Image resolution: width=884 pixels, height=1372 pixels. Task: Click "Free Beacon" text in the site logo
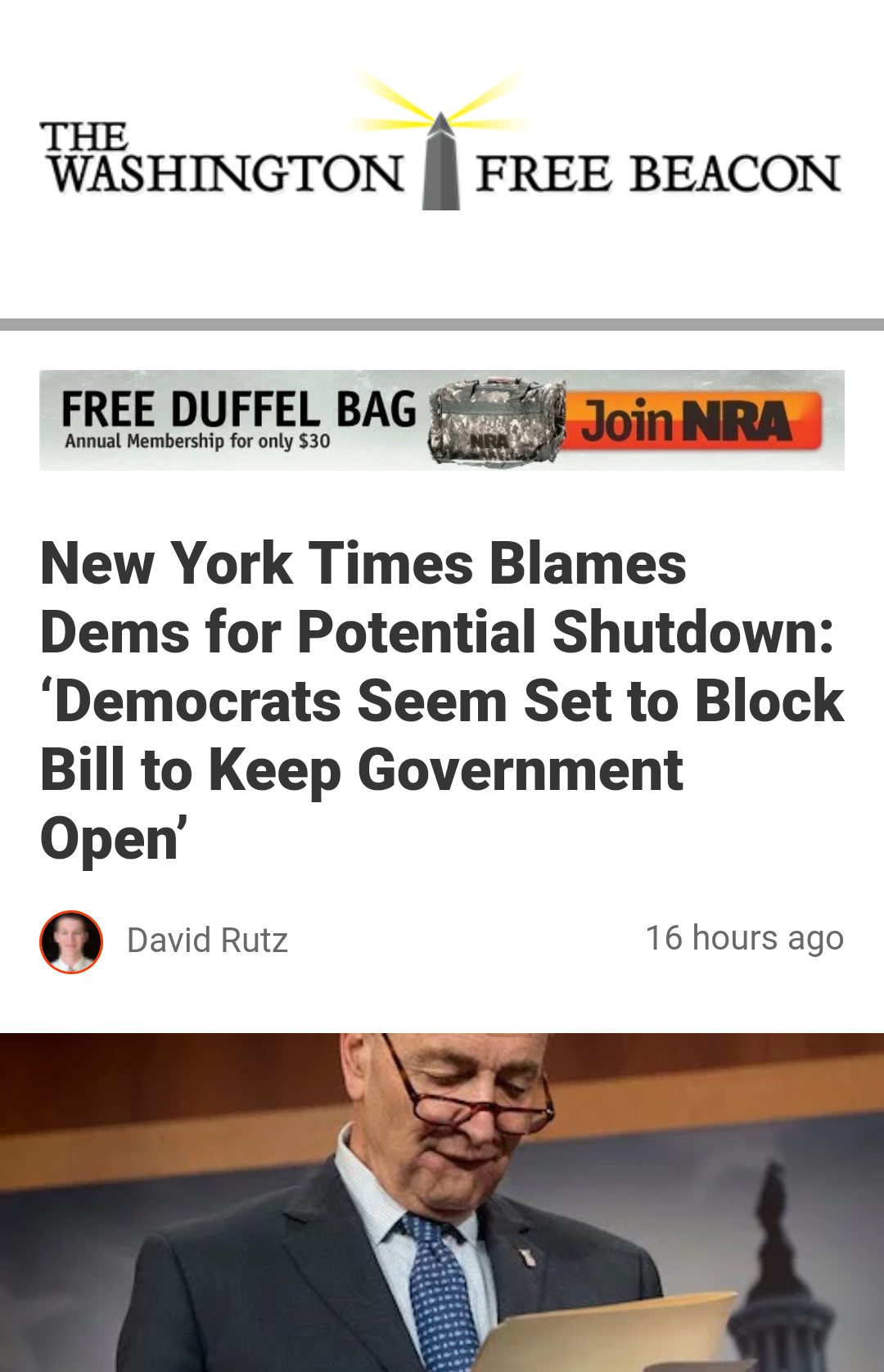click(659, 173)
